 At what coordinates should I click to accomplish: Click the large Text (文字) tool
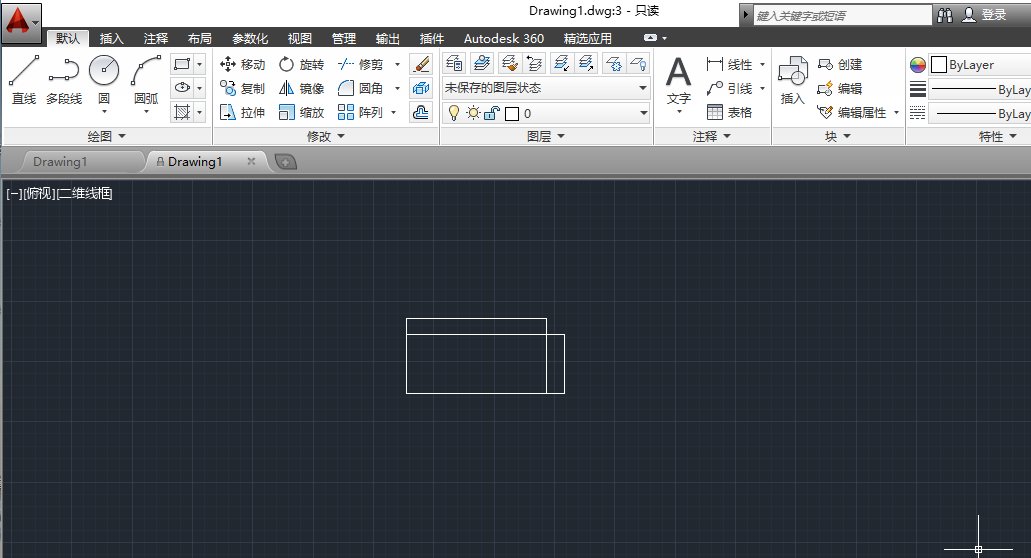tap(678, 80)
